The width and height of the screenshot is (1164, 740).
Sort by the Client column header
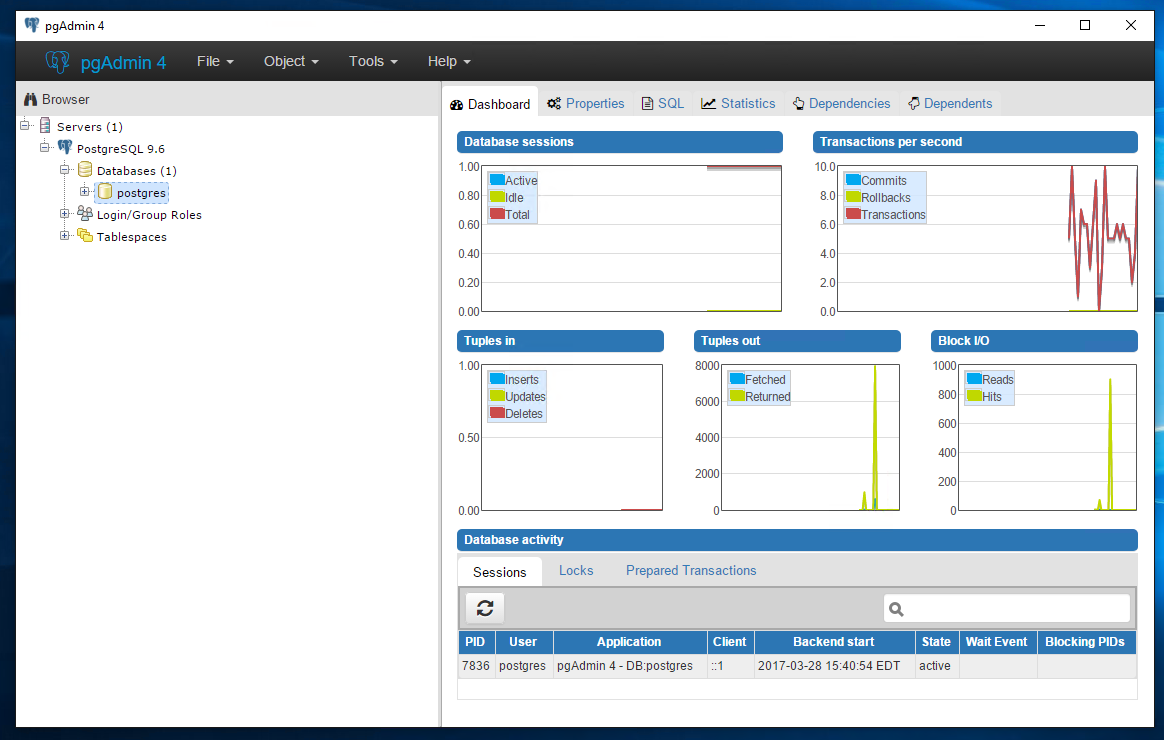click(730, 642)
